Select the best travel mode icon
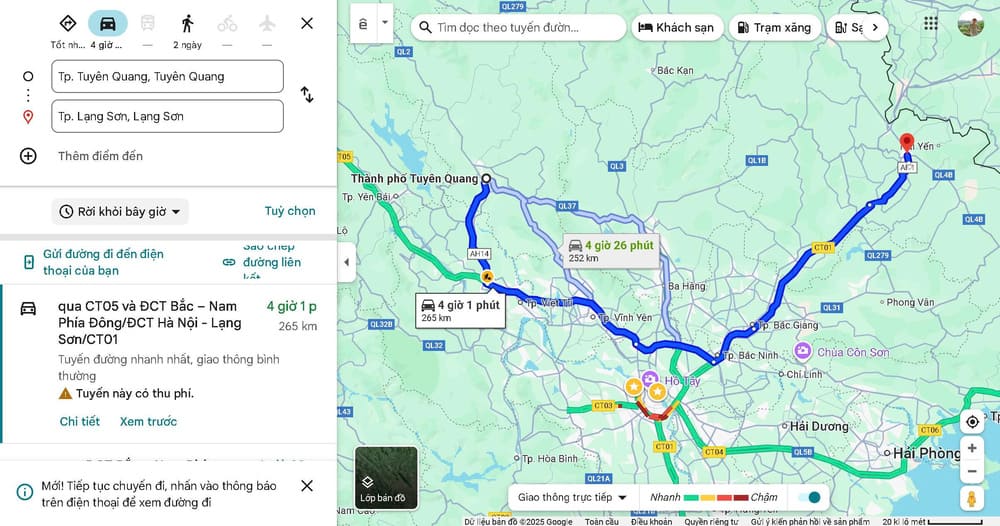Image resolution: width=1000 pixels, height=526 pixels. pos(68,24)
